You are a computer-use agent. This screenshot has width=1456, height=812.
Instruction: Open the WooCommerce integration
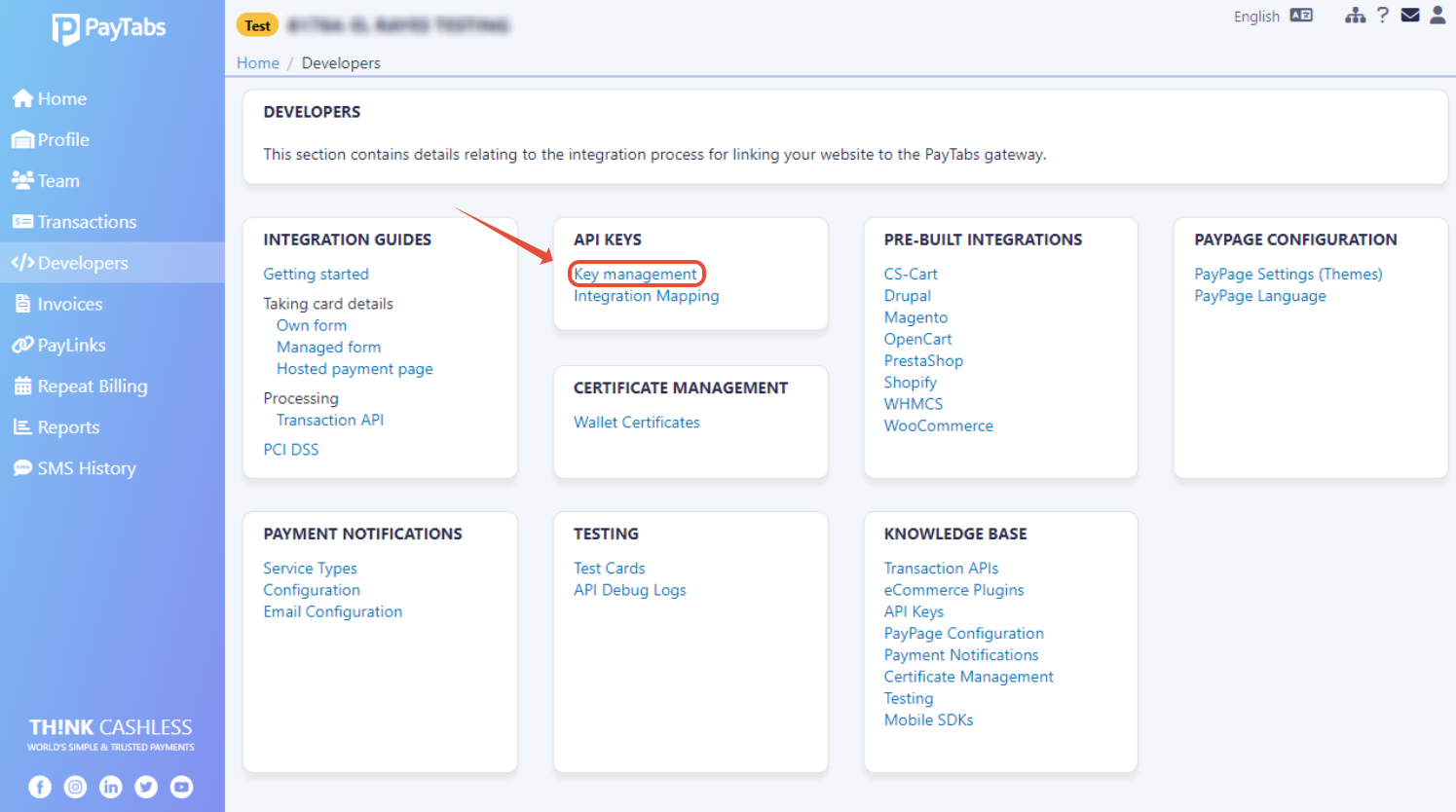coord(939,425)
